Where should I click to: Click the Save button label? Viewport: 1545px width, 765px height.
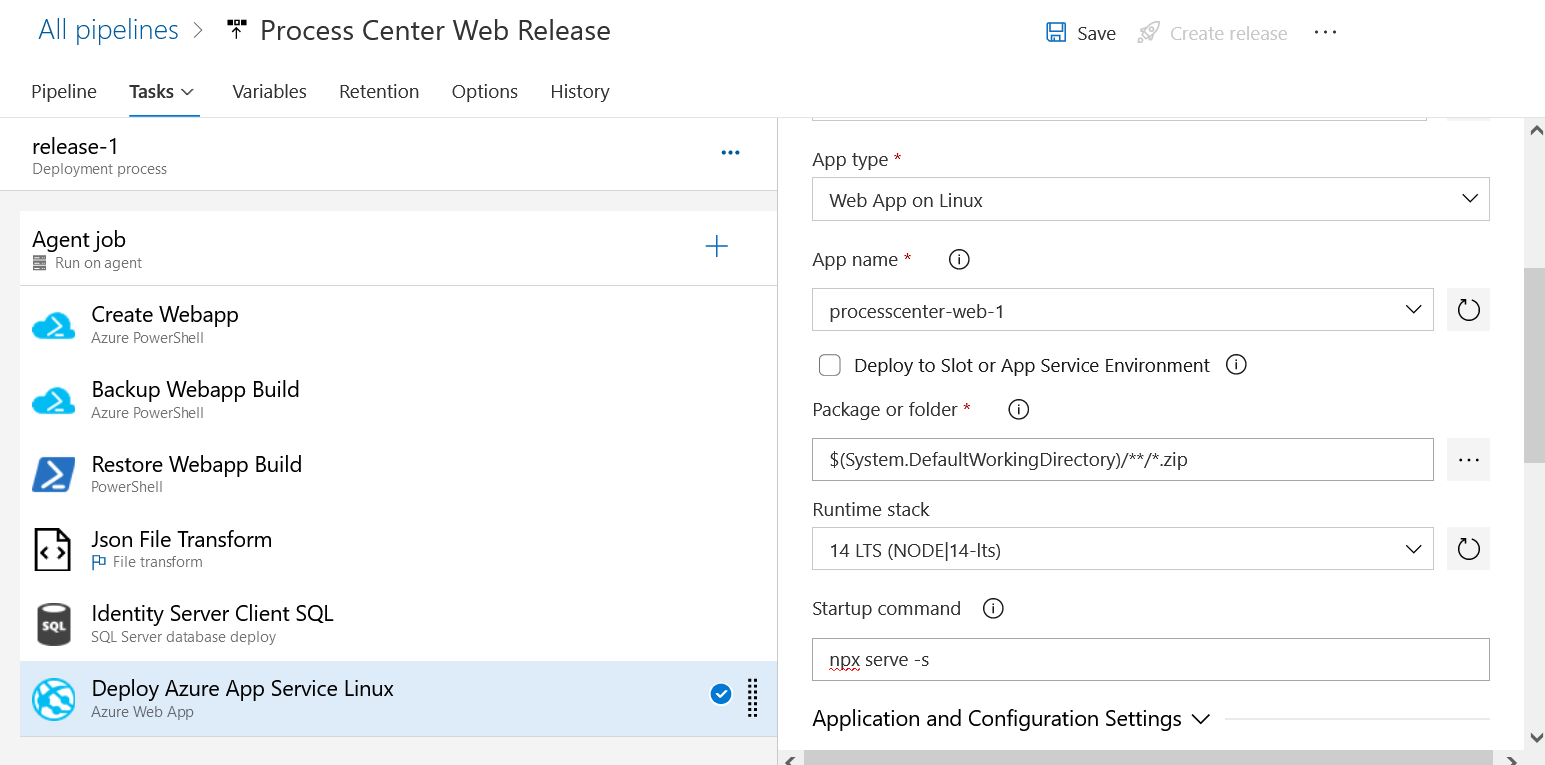click(x=1096, y=33)
